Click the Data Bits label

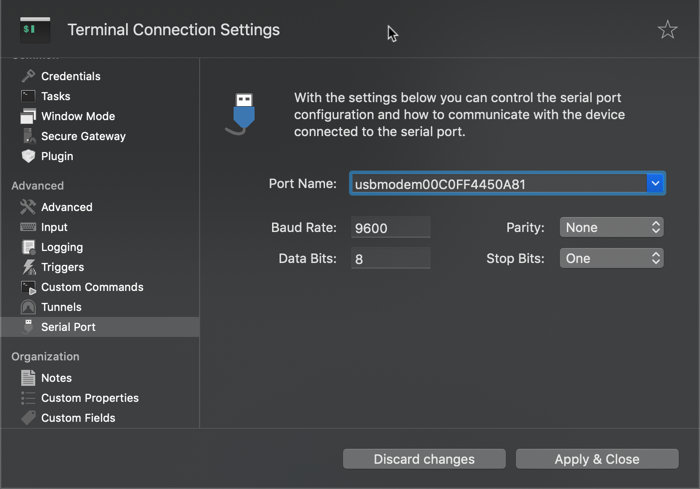click(x=308, y=258)
